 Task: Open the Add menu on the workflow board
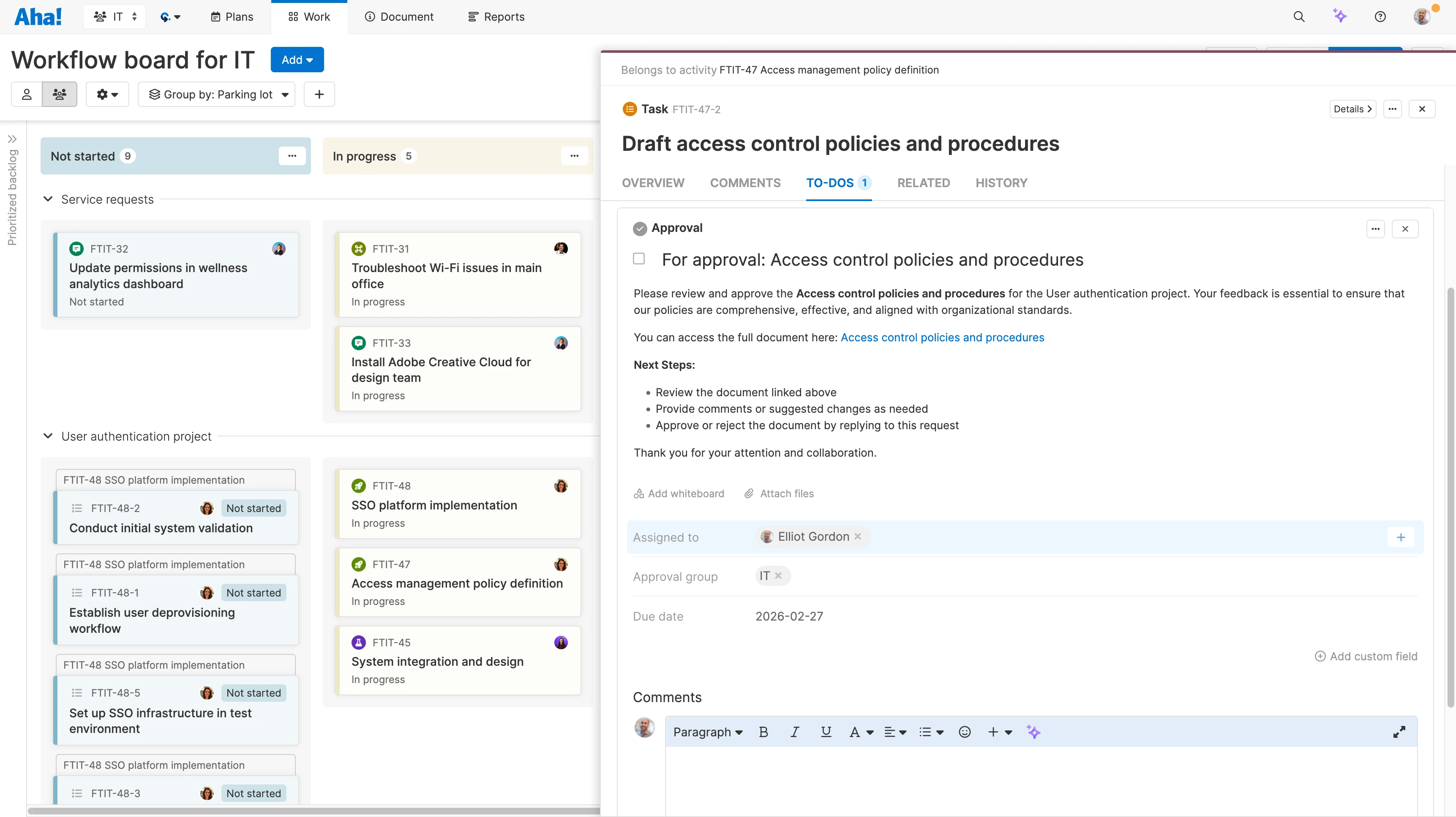[x=297, y=59]
